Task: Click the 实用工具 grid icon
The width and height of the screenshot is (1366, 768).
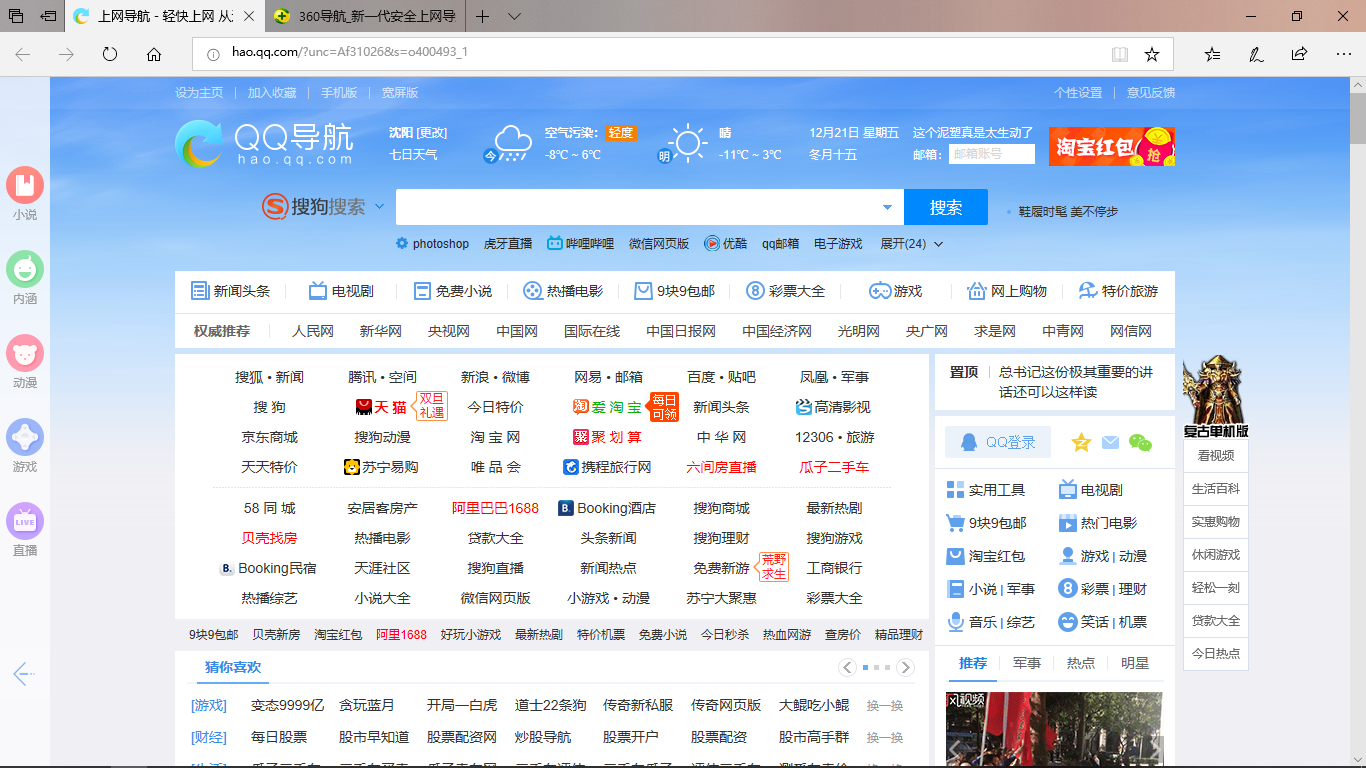Action: 955,490
